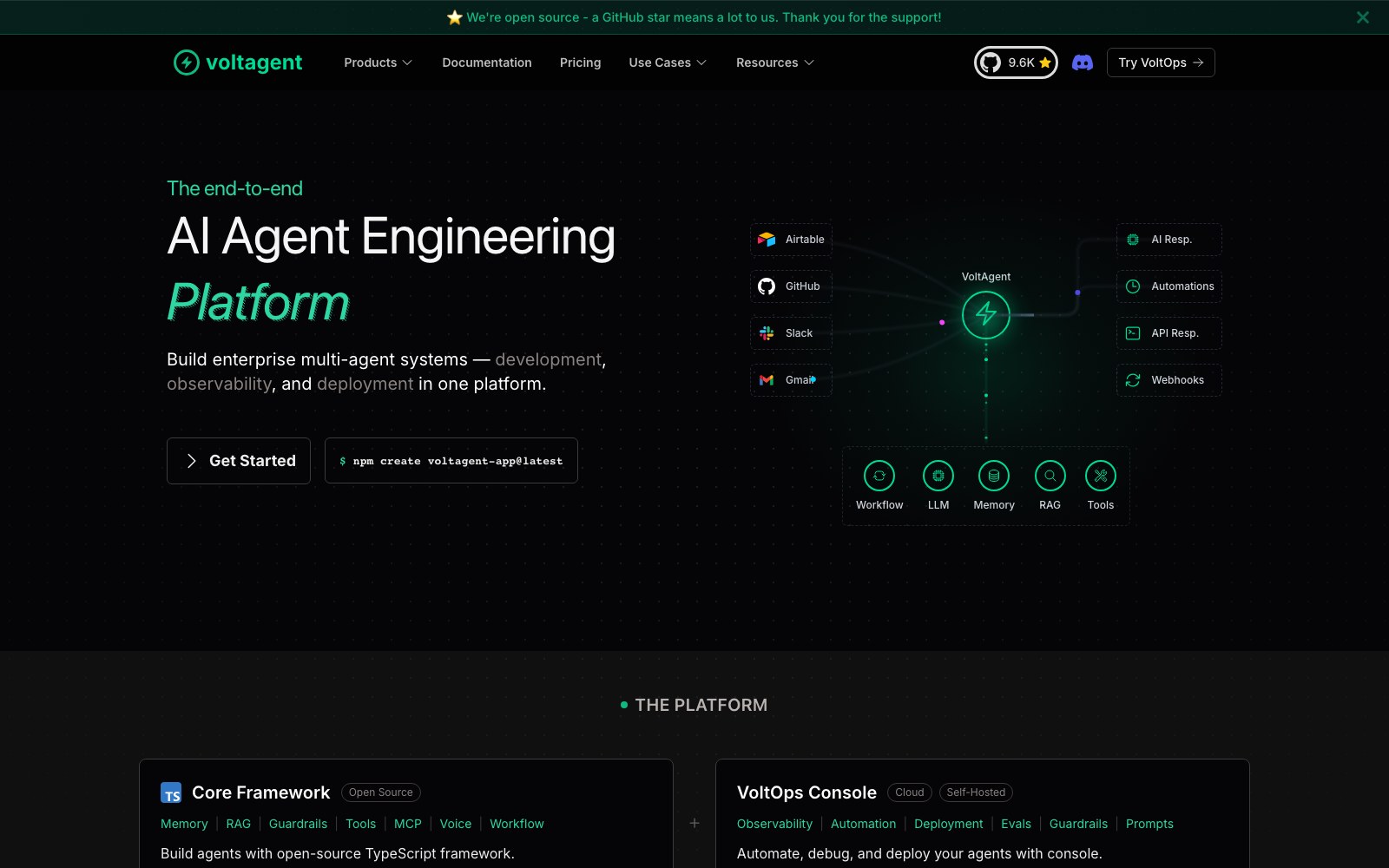Open the Evals link in VoltOps Console

coord(1016,824)
